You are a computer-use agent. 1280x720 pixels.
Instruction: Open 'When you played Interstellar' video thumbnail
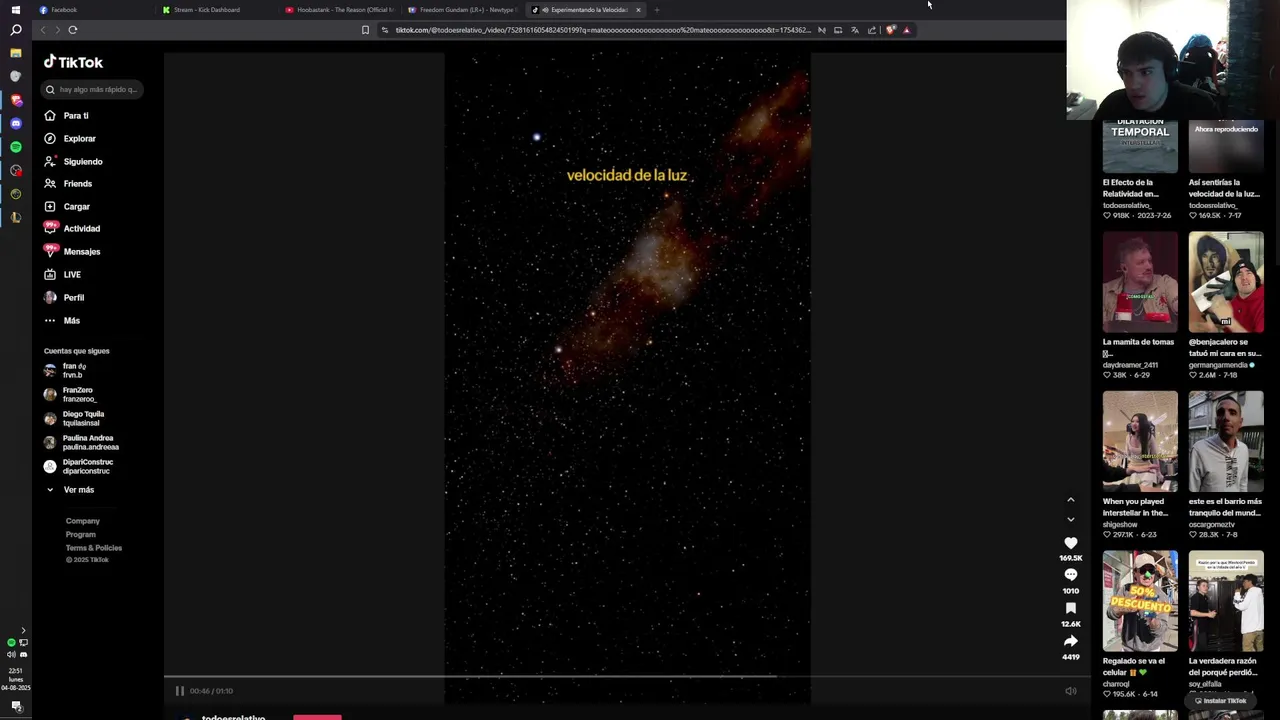(x=1140, y=441)
